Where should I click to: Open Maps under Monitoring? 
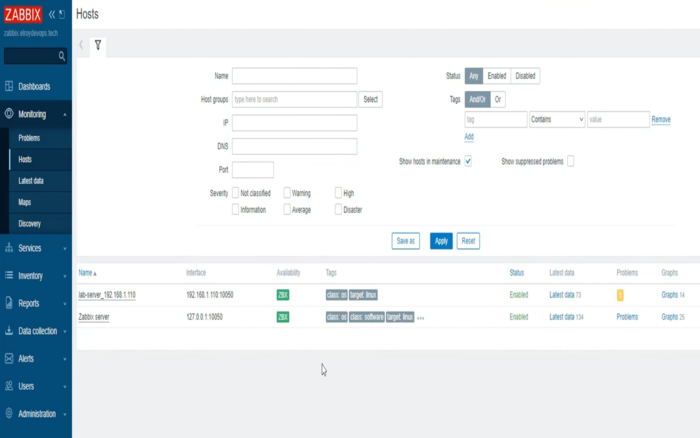[x=25, y=202]
